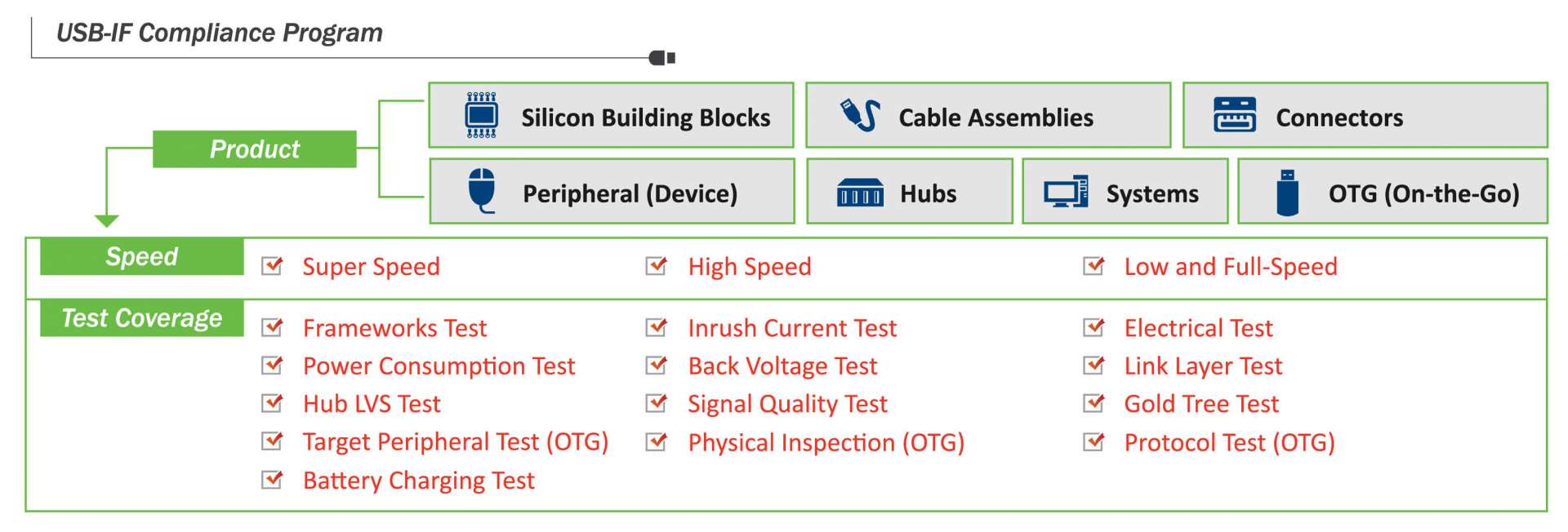1568x532 pixels.
Task: Click the OTG flash drive icon
Action: 1287,193
